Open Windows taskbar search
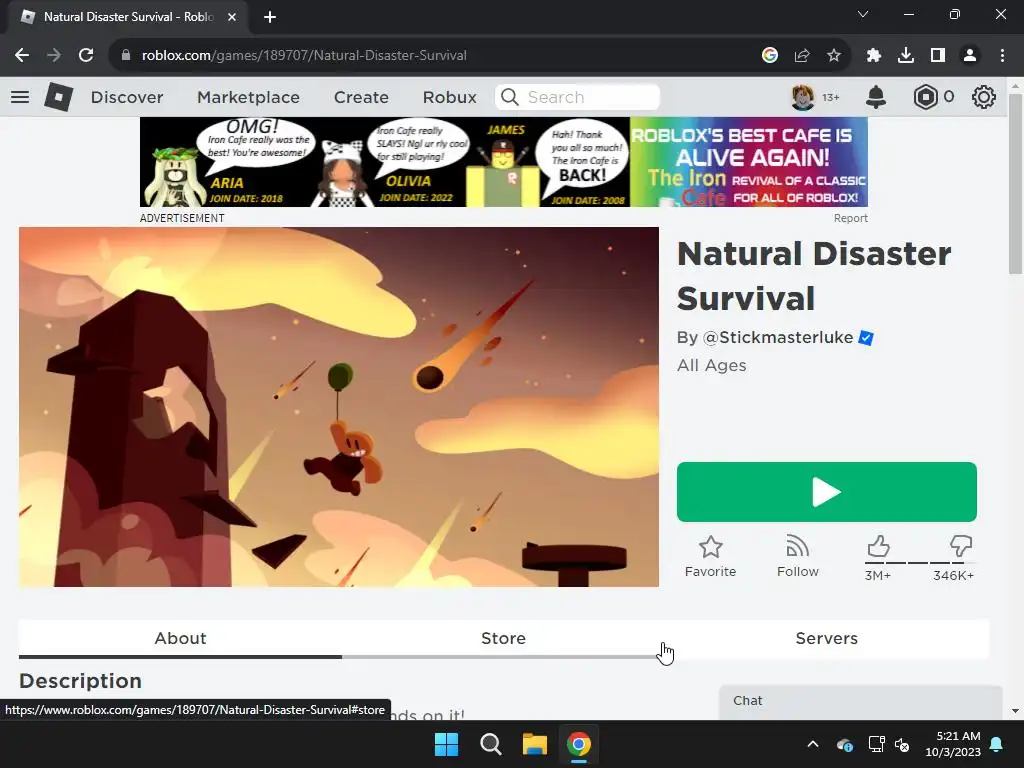Image resolution: width=1024 pixels, height=768 pixels. pos(491,744)
